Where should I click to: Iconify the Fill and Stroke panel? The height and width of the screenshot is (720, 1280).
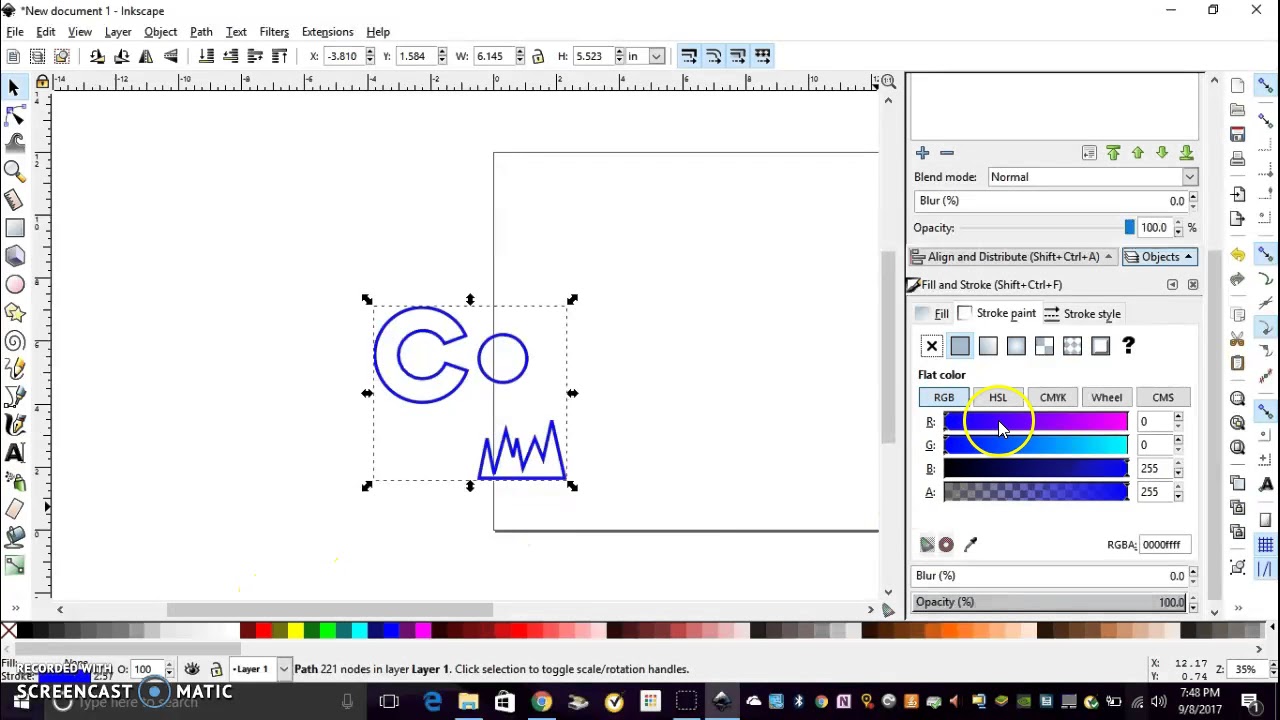[x=1172, y=285]
